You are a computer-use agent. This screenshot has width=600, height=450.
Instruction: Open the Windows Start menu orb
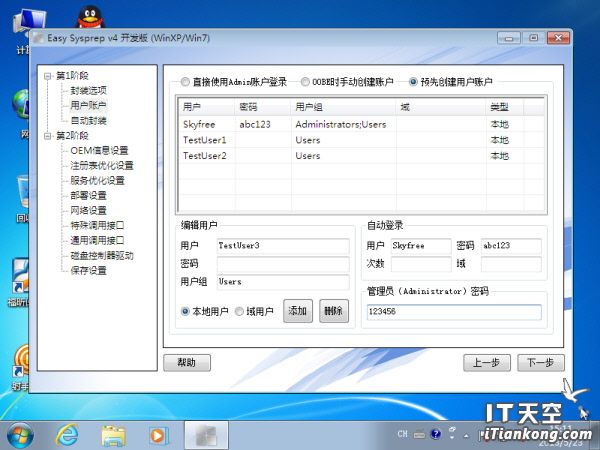coord(20,435)
